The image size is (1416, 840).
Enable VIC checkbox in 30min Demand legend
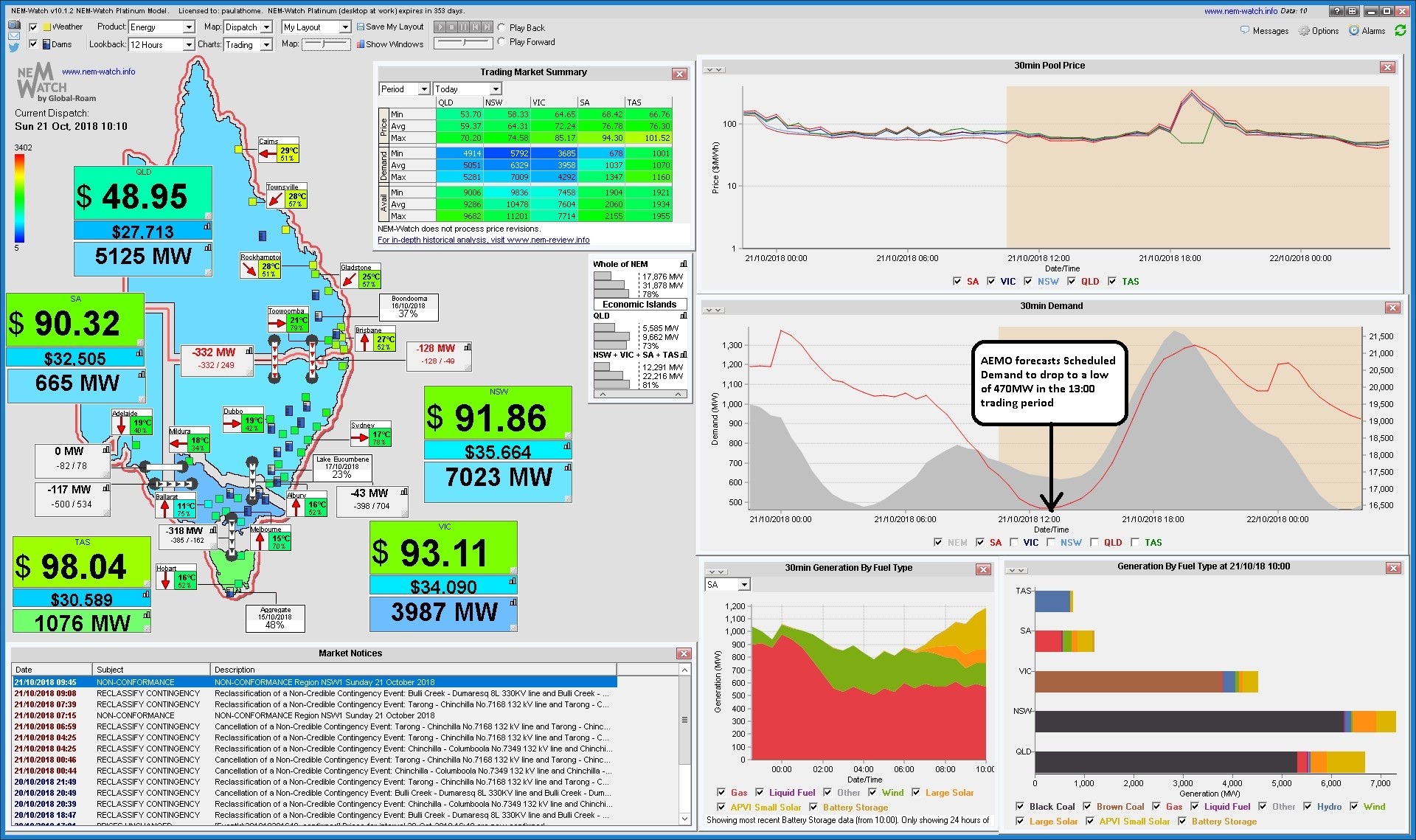coord(1014,542)
